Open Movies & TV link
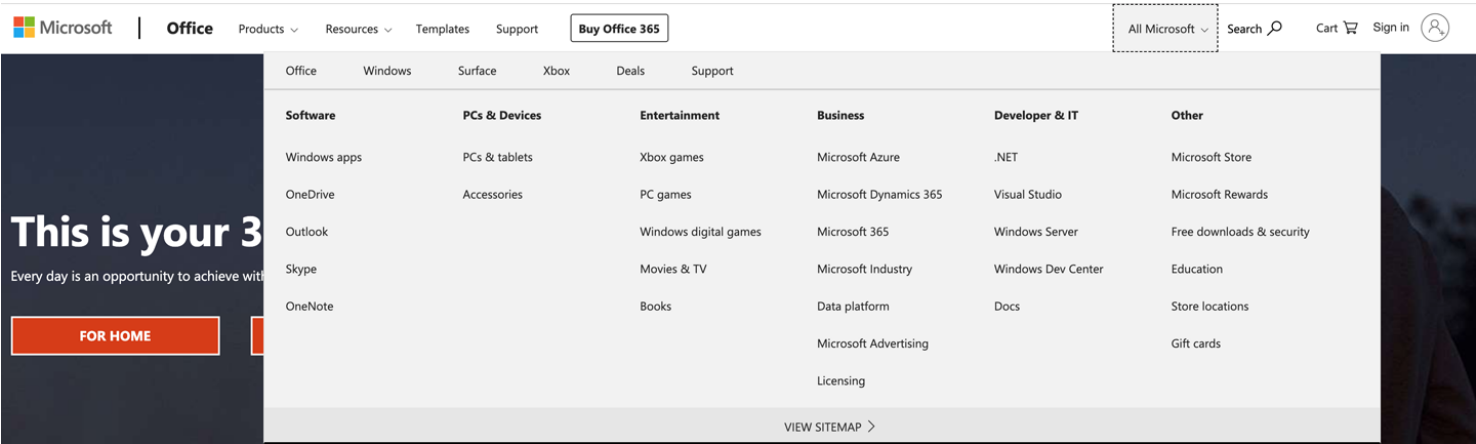Image resolution: width=1476 pixels, height=444 pixels. [673, 269]
